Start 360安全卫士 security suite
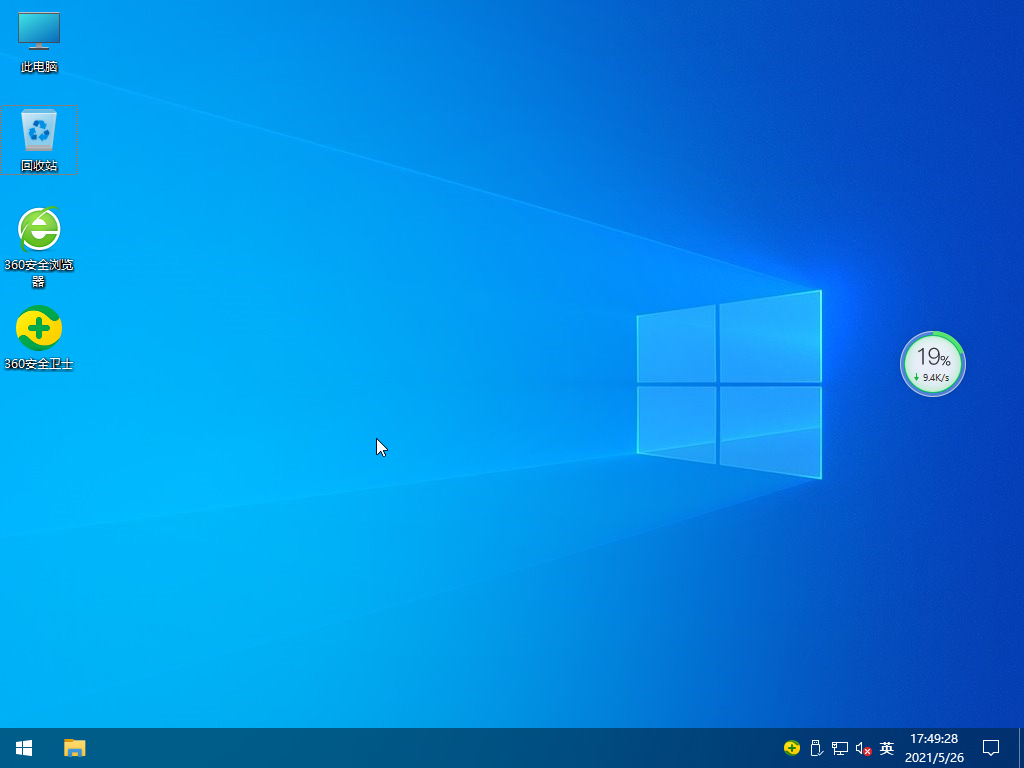1024x768 pixels. 38,330
